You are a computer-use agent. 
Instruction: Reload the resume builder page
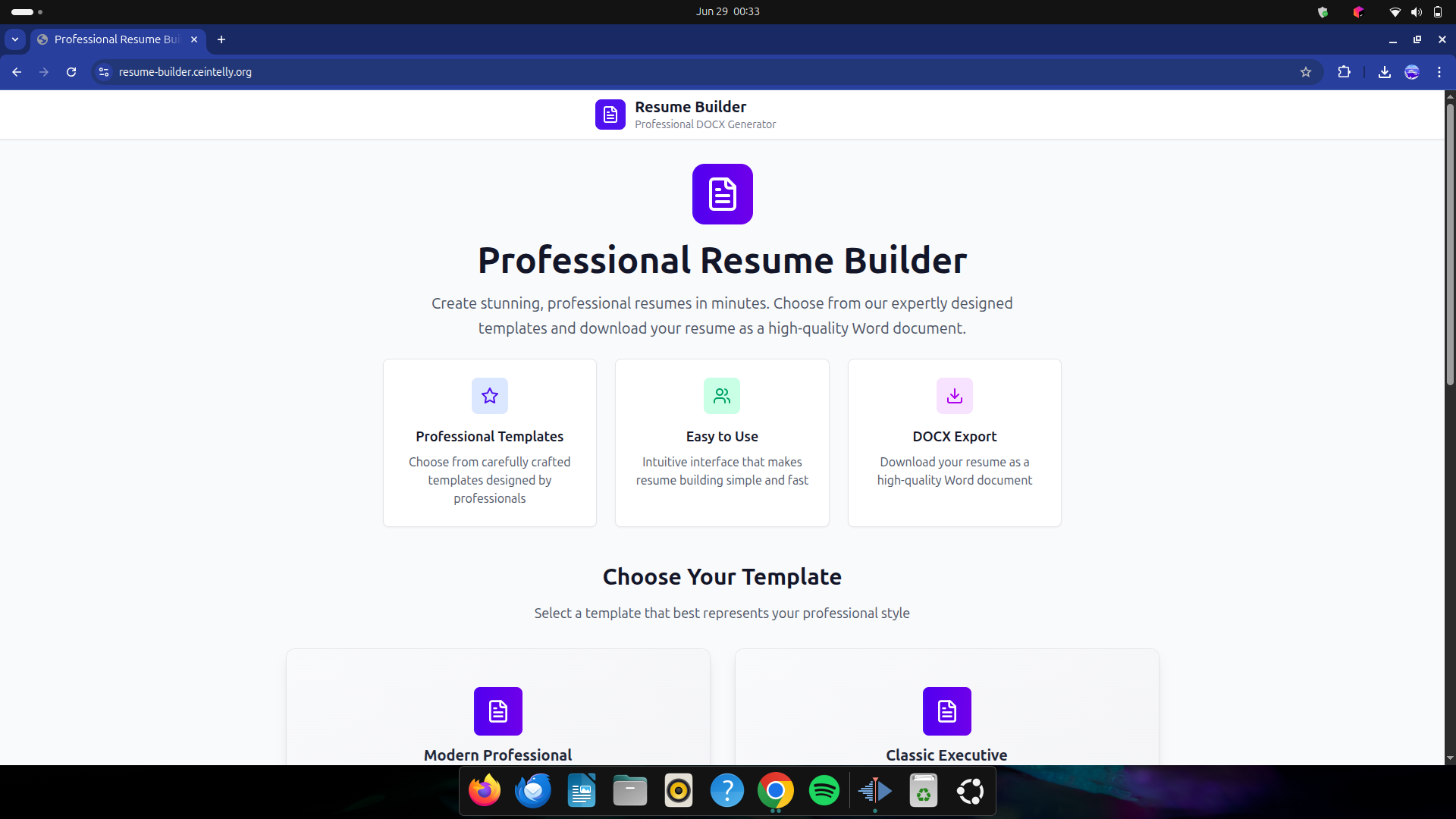point(71,72)
